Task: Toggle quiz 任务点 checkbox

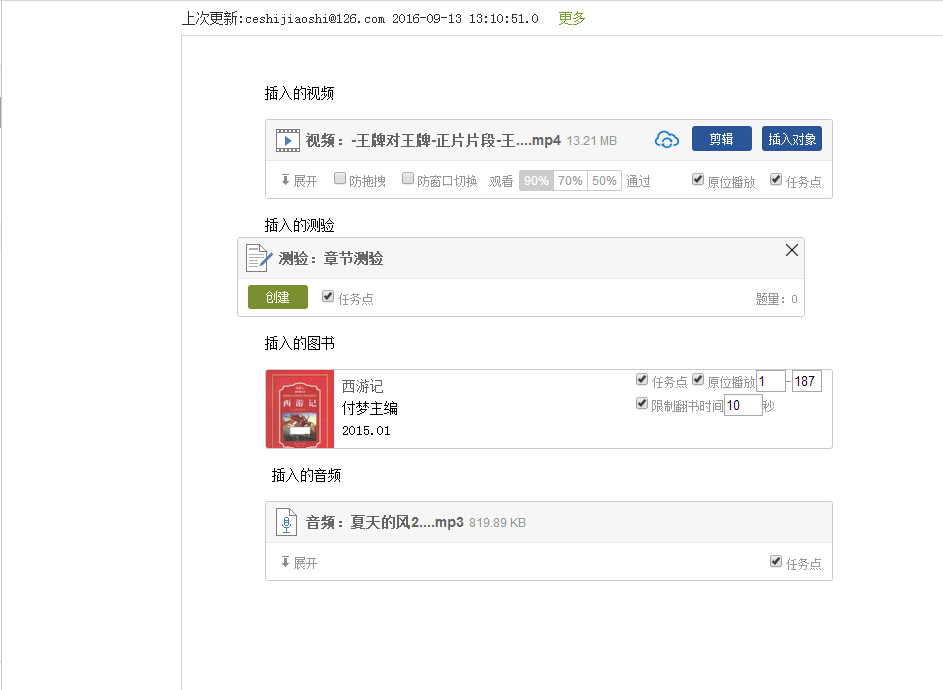Action: 328,296
